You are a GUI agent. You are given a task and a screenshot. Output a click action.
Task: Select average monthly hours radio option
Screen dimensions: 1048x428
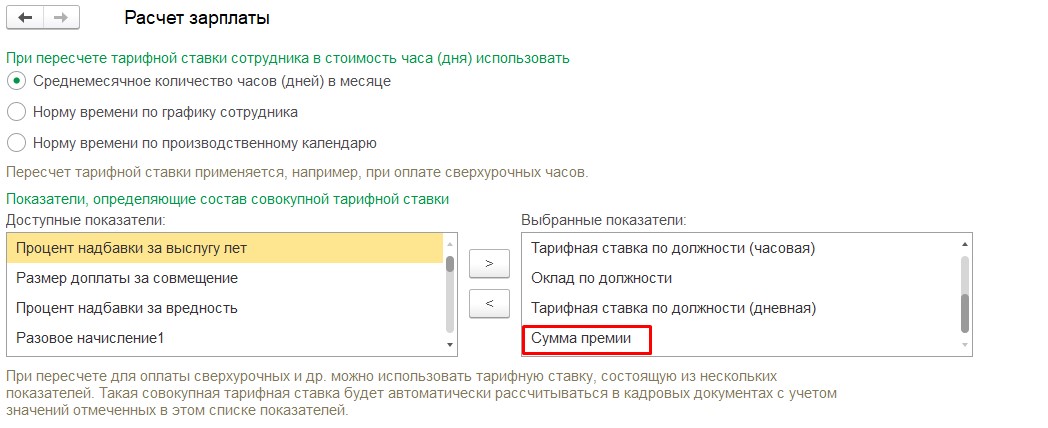pos(16,81)
